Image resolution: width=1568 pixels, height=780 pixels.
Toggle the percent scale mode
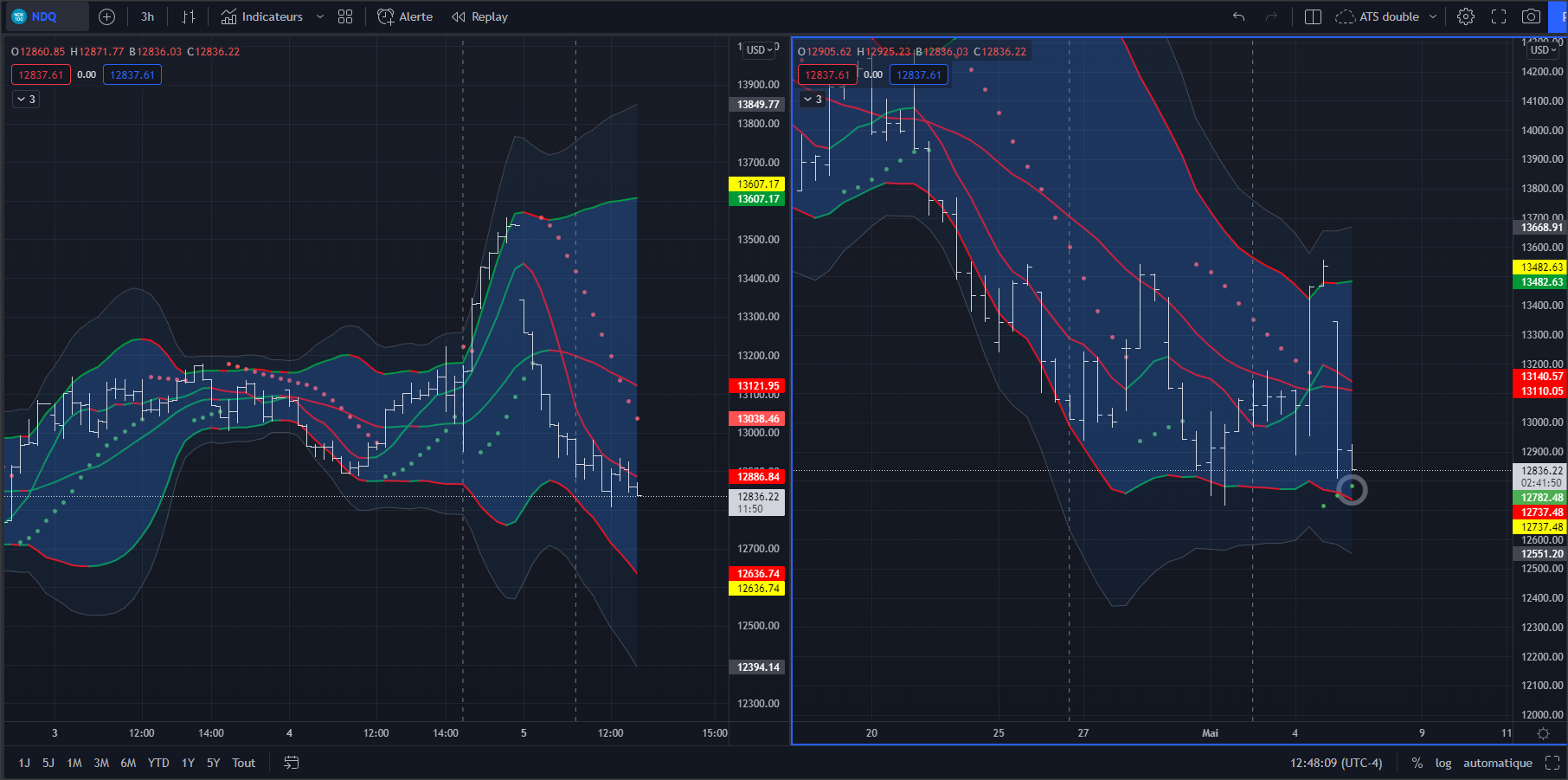coord(1417,763)
